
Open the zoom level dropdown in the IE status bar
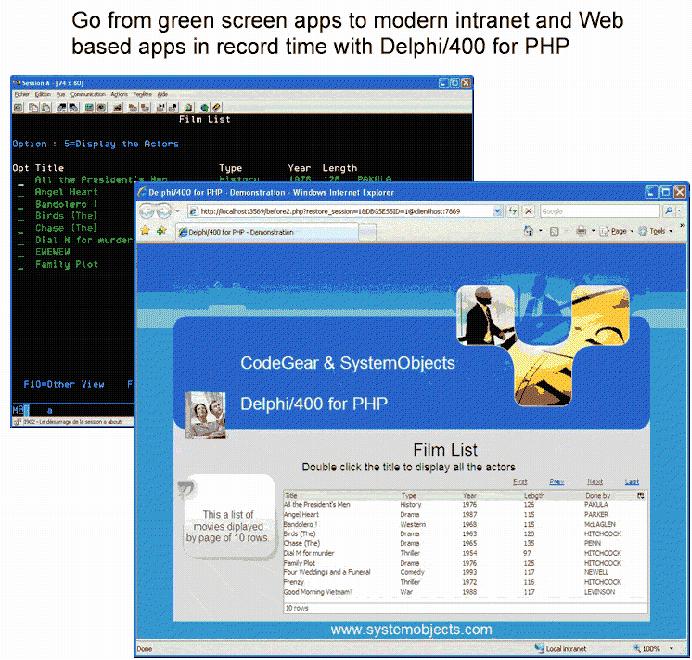(x=671, y=649)
